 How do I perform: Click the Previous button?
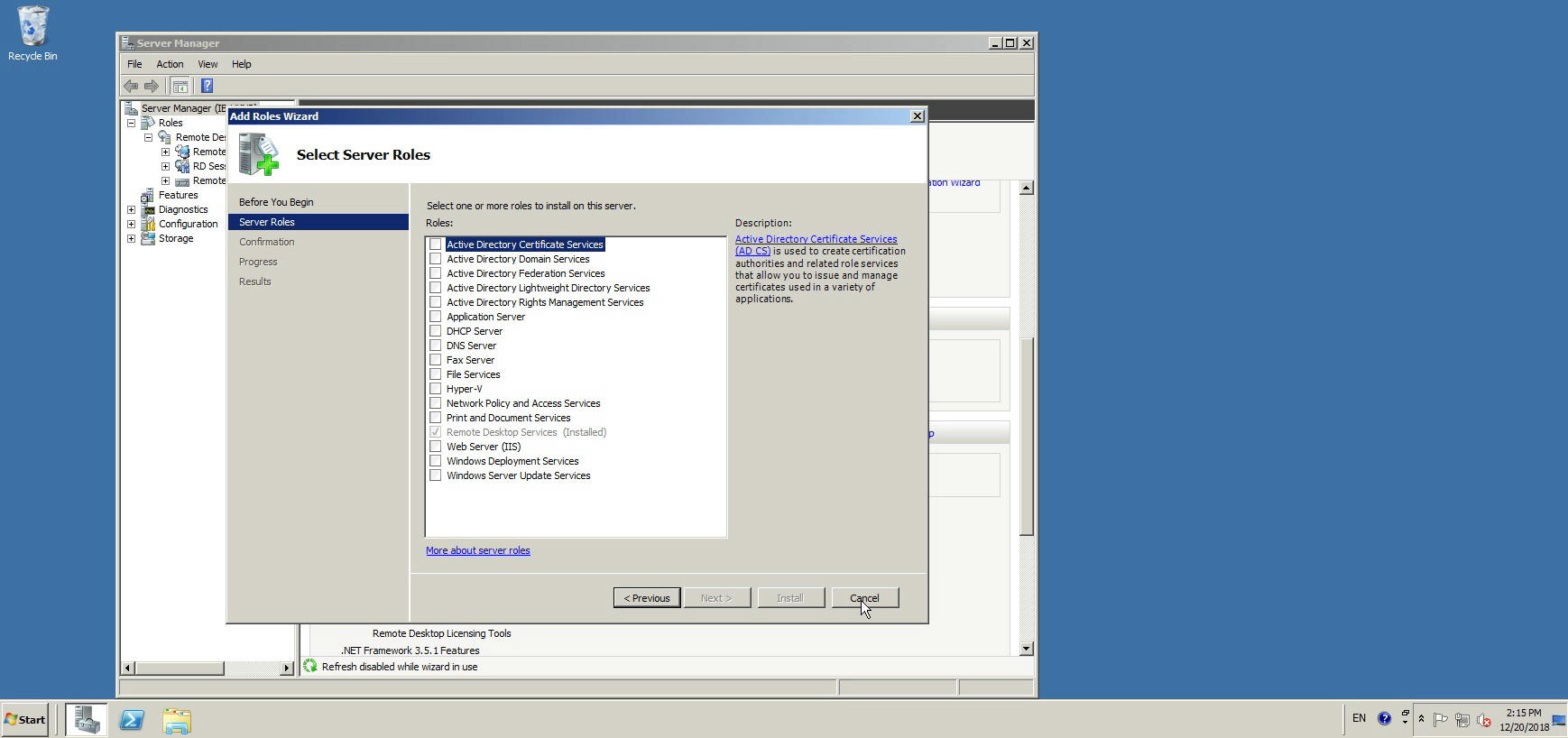[x=647, y=598]
